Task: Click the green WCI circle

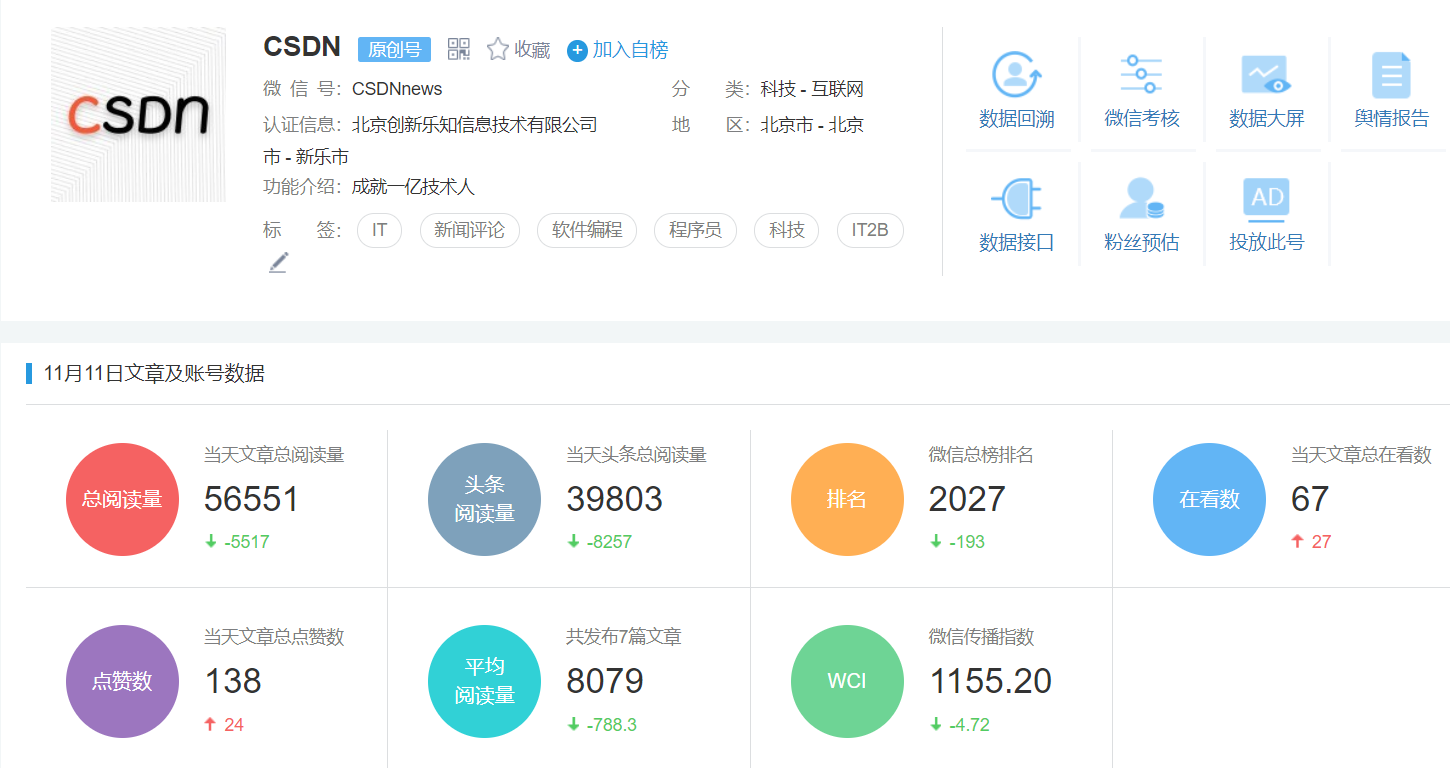Action: 847,680
